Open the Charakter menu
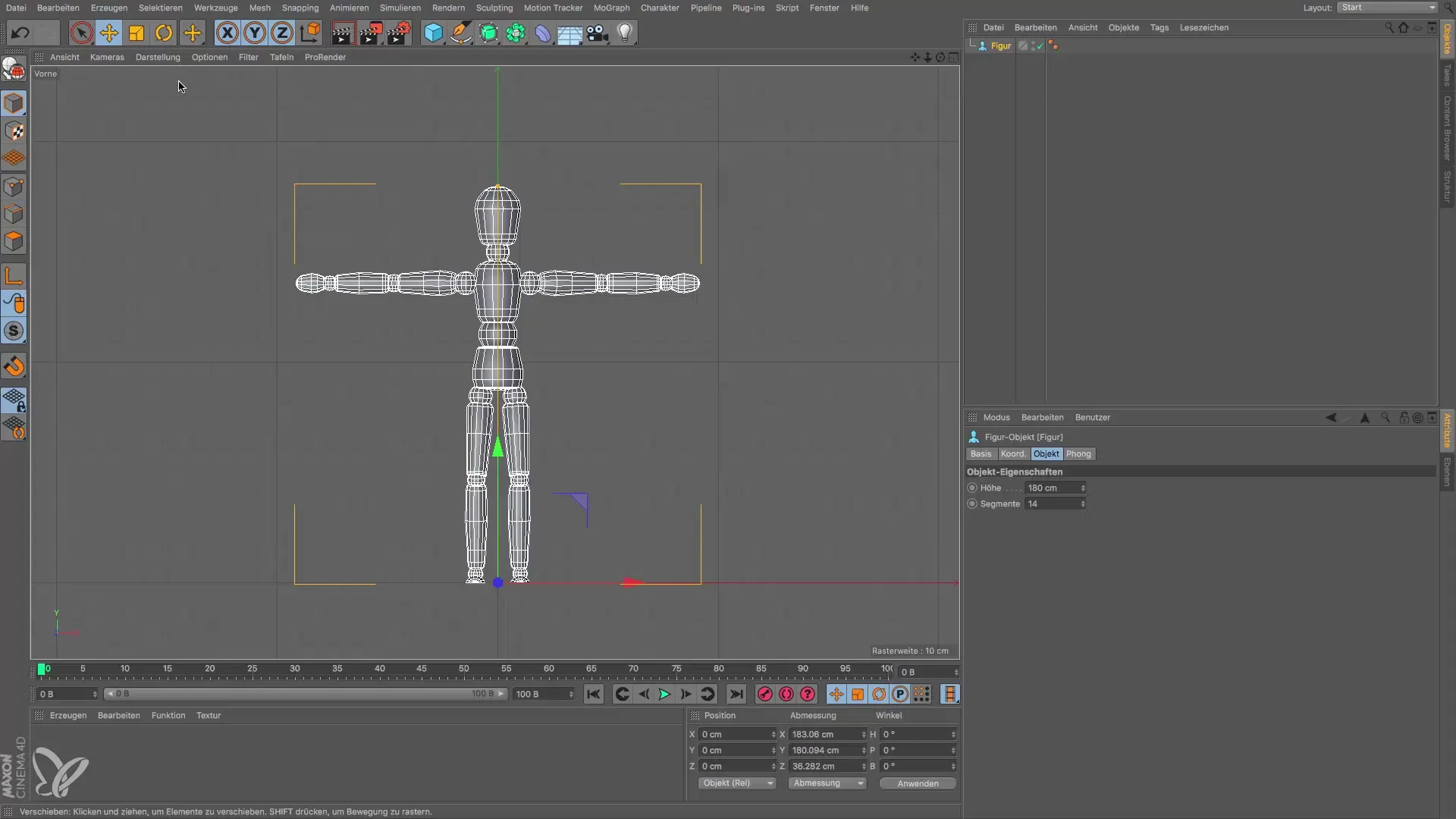The height and width of the screenshot is (819, 1456). 660,8
